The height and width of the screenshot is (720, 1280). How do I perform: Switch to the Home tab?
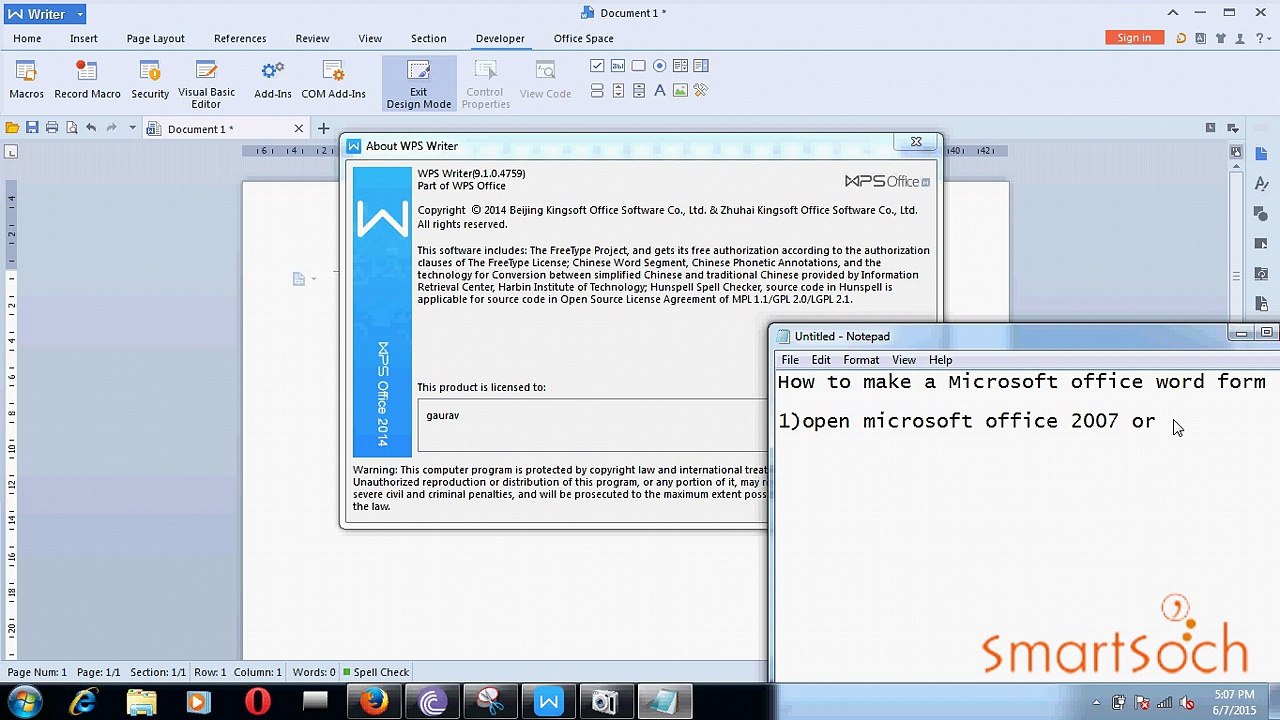27,38
